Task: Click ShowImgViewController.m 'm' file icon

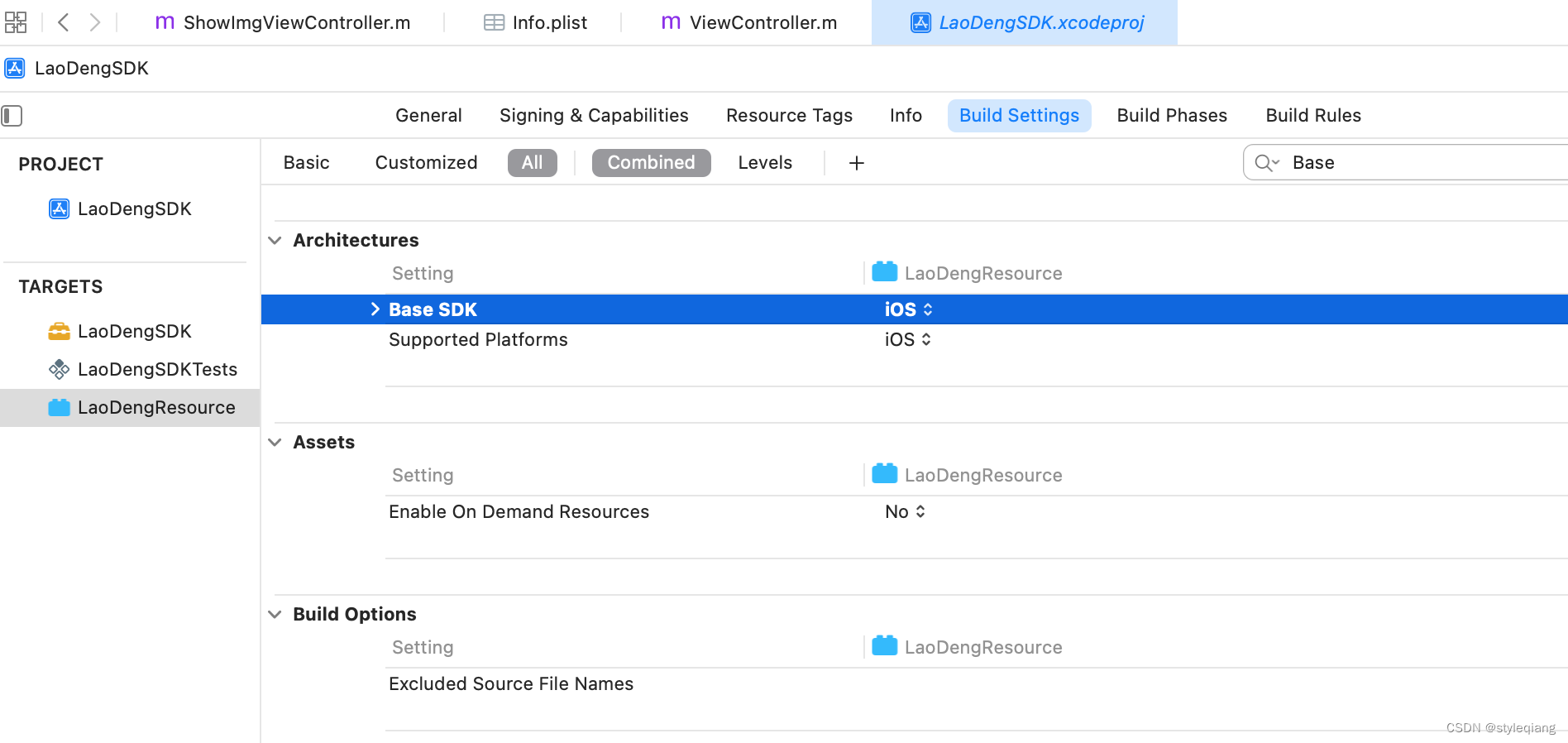Action: [x=165, y=22]
